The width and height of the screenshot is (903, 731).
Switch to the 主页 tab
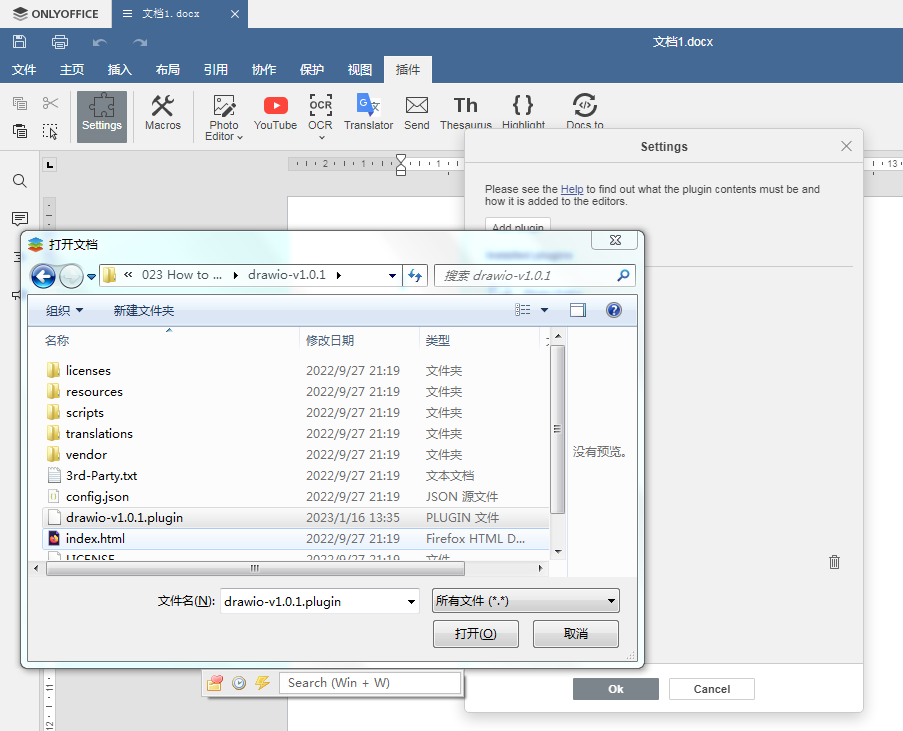click(72, 70)
